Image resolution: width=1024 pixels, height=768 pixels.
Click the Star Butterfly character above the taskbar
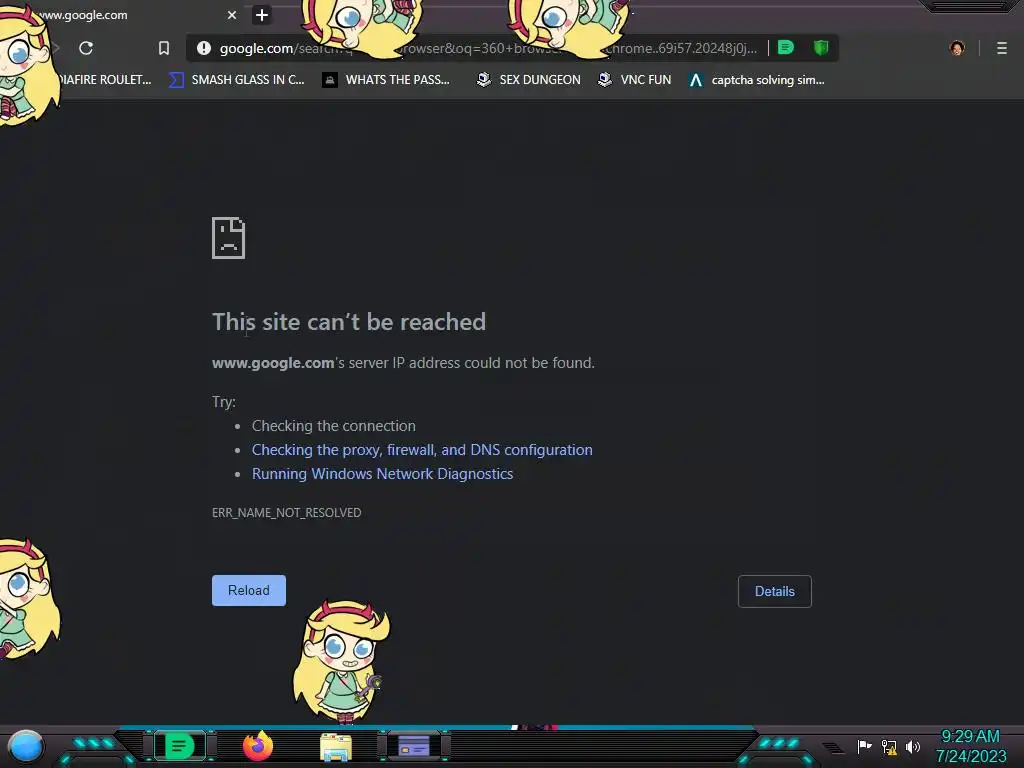click(x=341, y=662)
